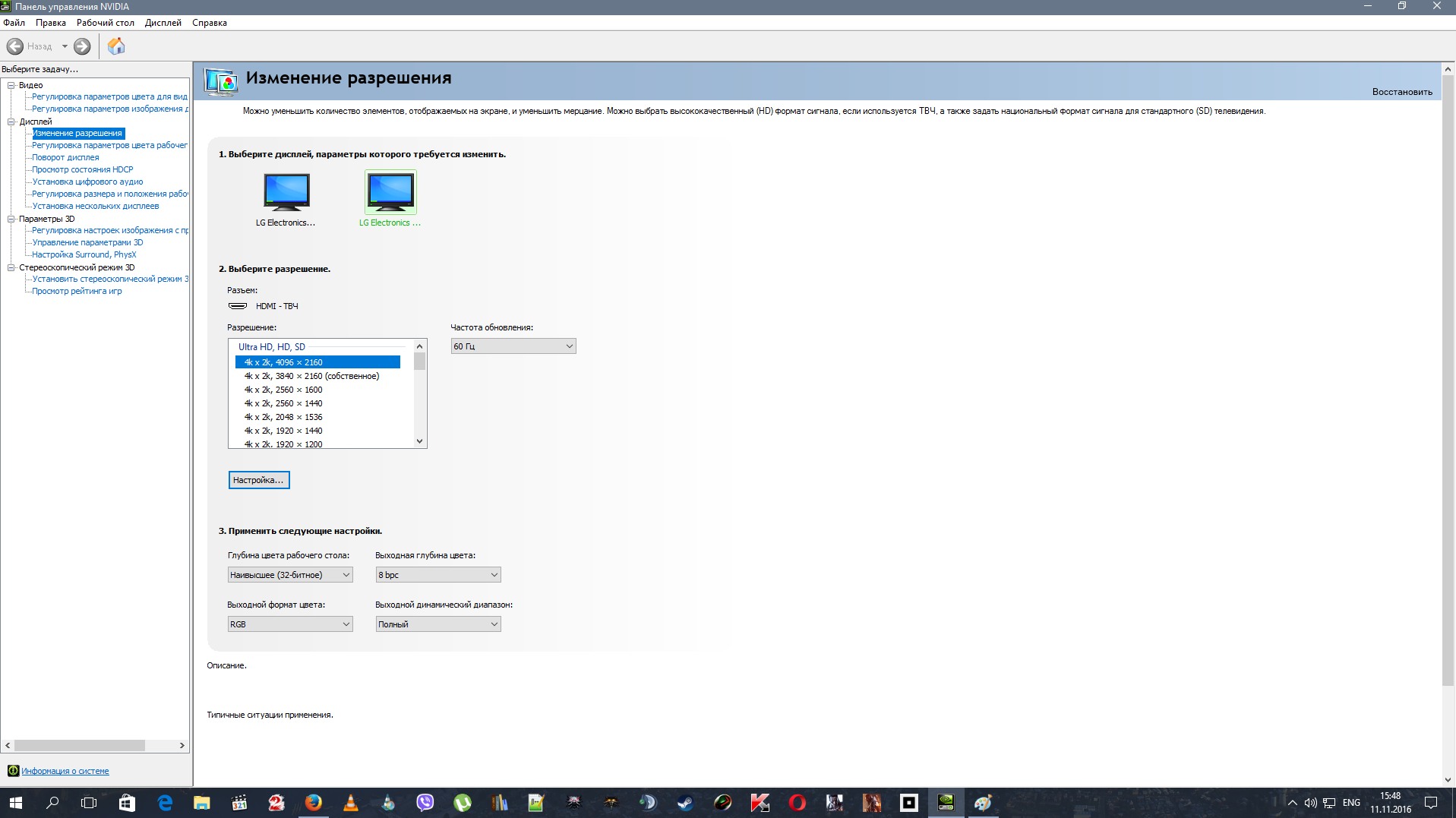Click the Восстановить link

[x=1402, y=92]
